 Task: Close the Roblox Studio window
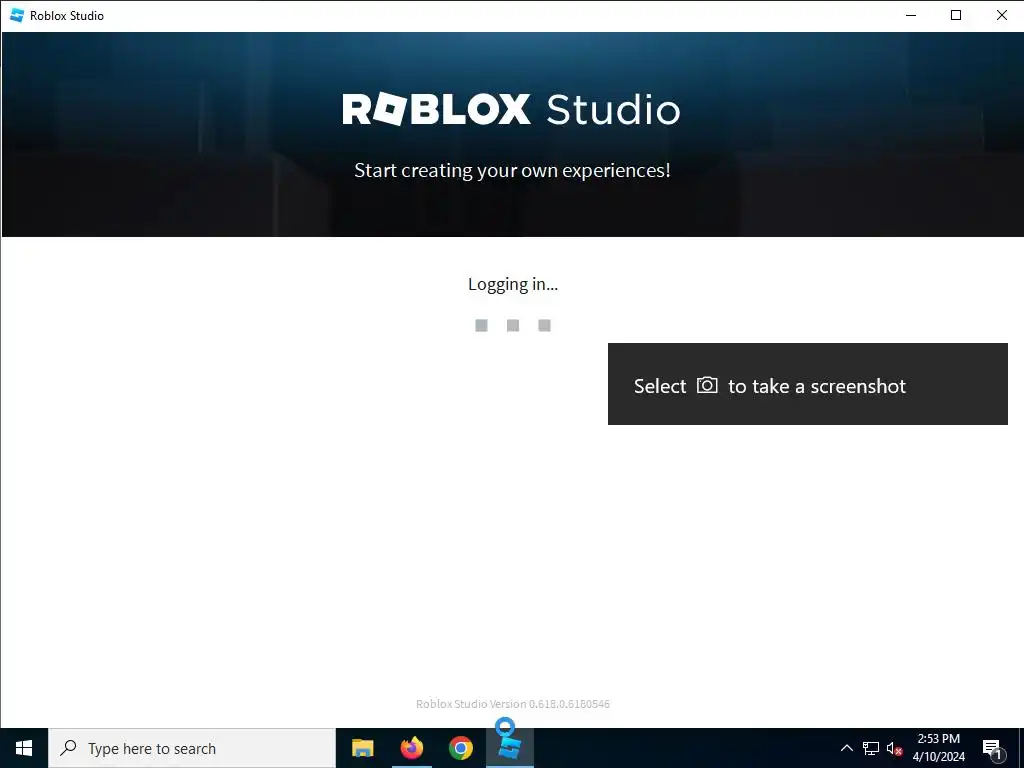[1001, 15]
